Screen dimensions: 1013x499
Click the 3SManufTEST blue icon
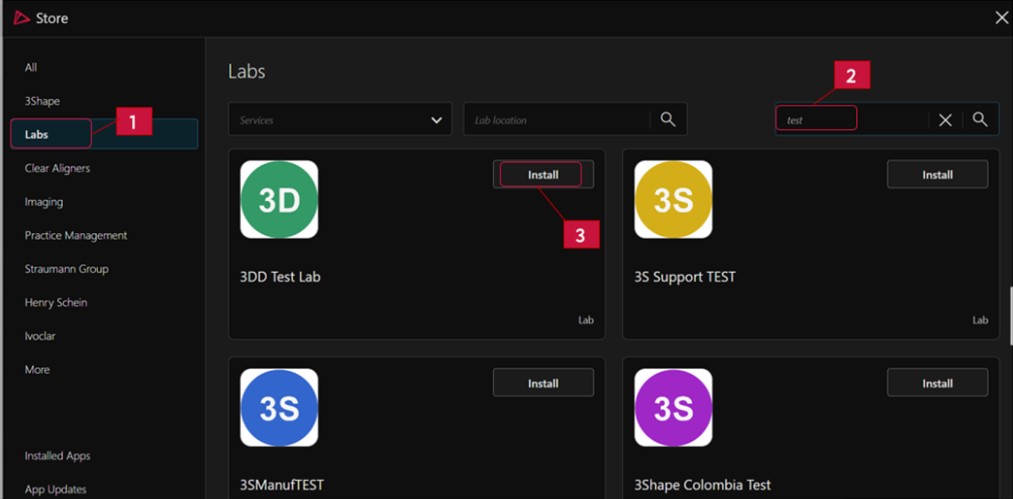279,408
